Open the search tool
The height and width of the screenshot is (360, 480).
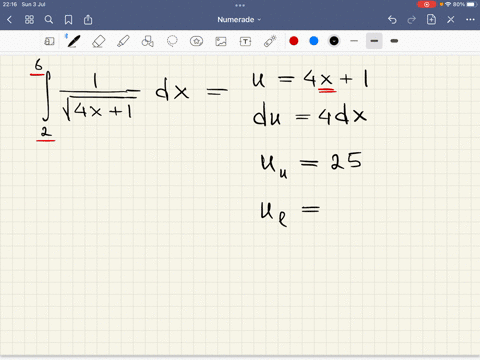click(x=49, y=20)
